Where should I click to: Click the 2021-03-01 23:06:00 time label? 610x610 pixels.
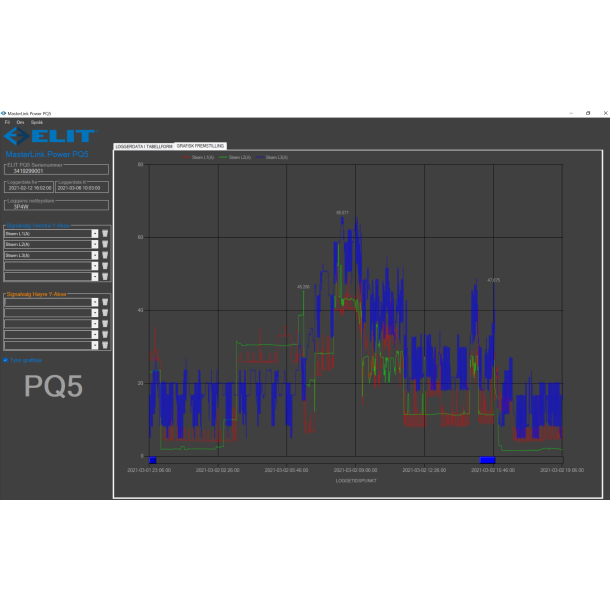(149, 470)
